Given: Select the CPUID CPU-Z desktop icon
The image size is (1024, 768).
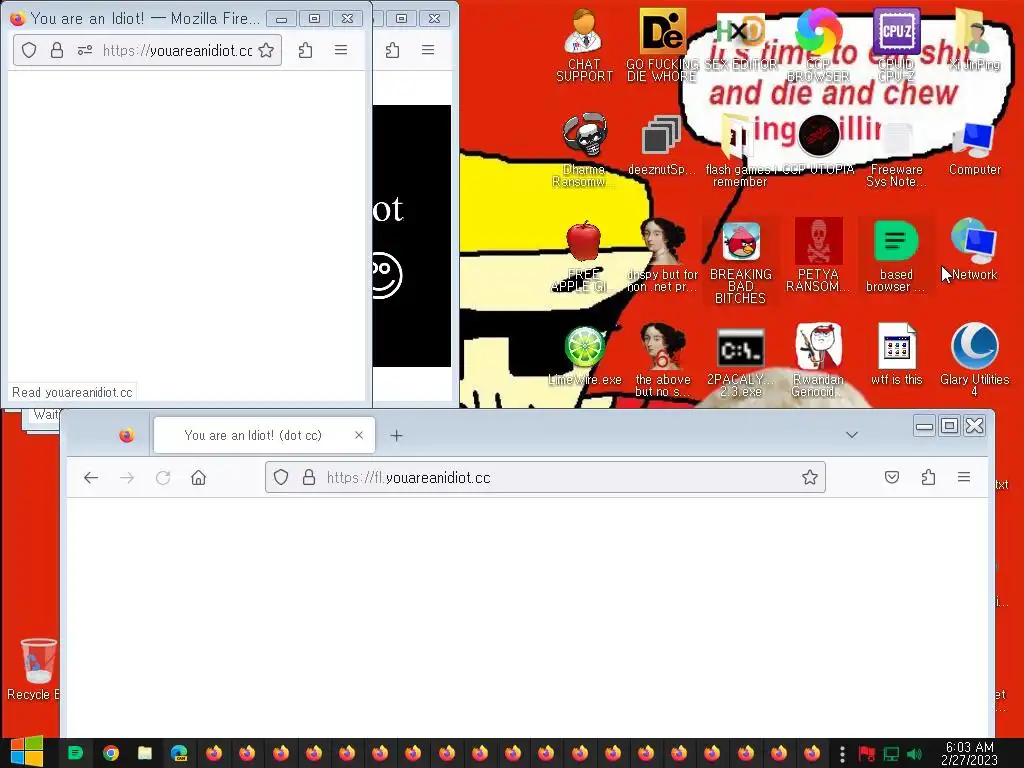Looking at the screenshot, I should [x=896, y=46].
